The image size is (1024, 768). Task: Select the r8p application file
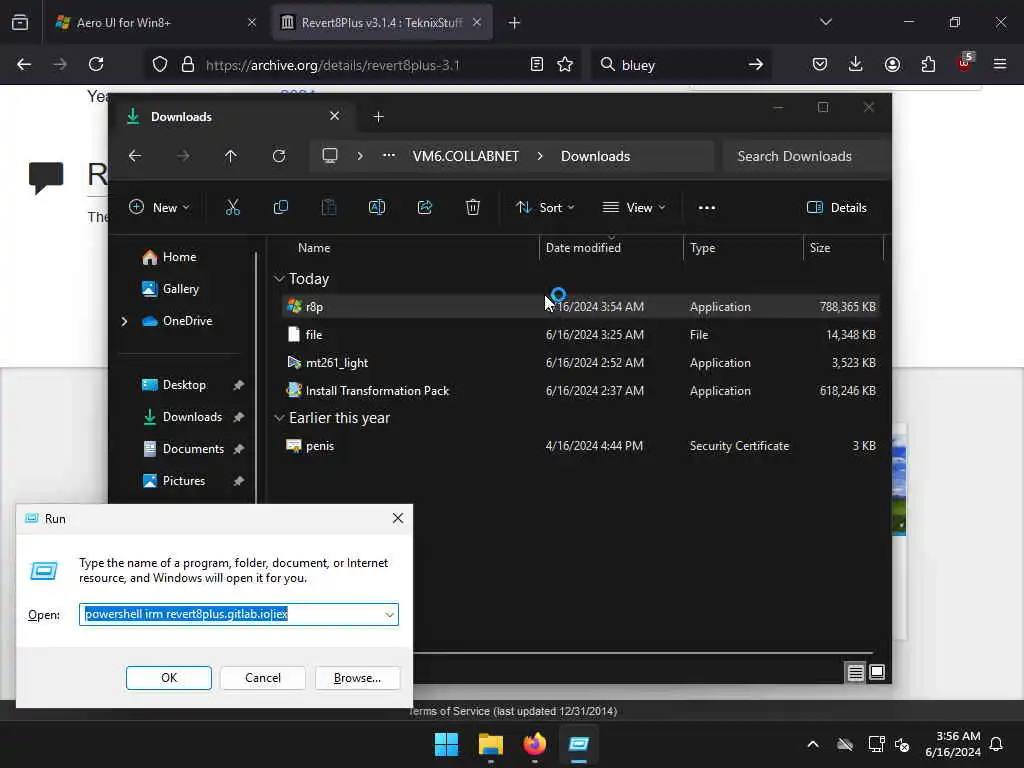pos(581,306)
